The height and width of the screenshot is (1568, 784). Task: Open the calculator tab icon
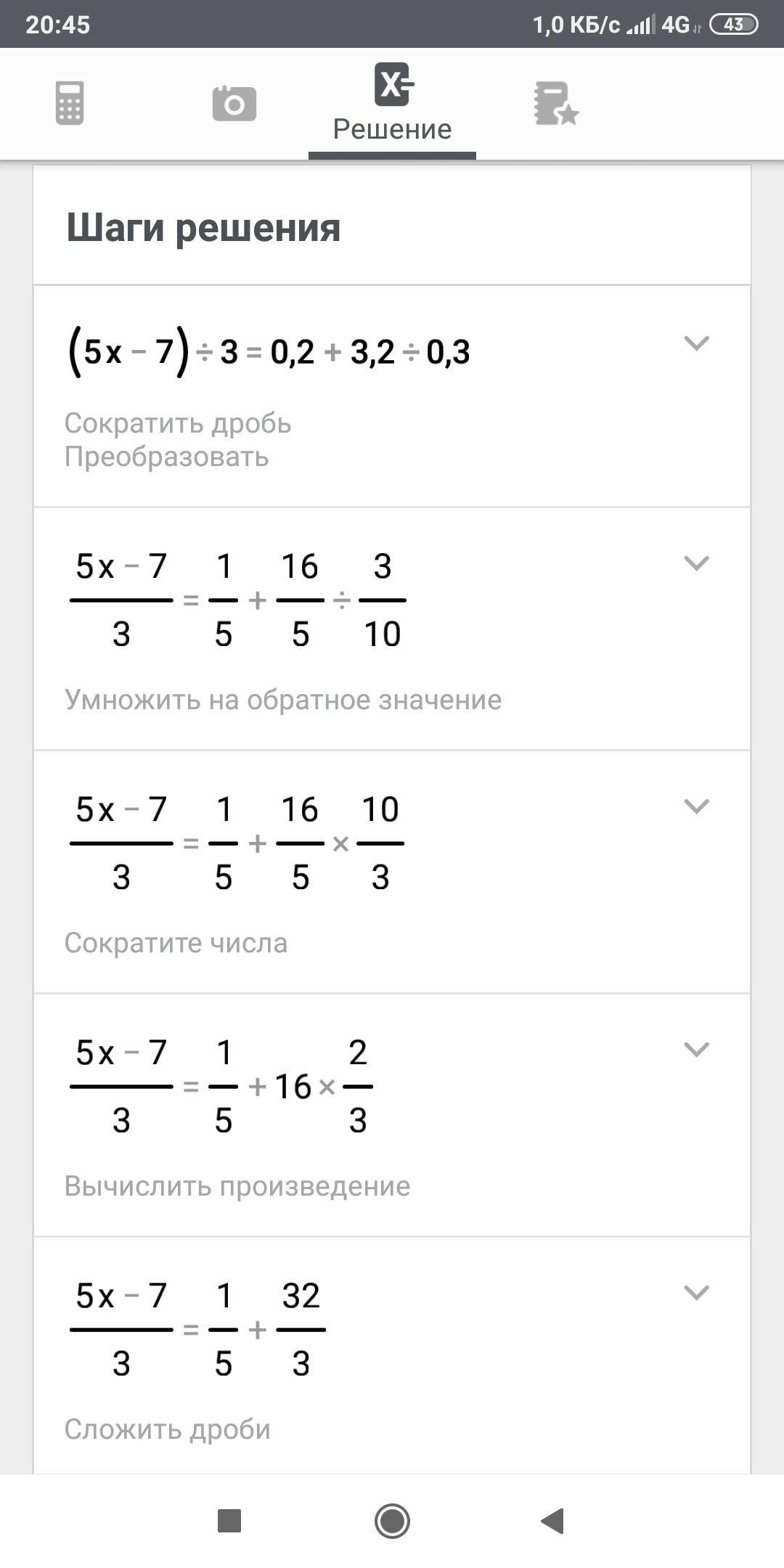[70, 103]
